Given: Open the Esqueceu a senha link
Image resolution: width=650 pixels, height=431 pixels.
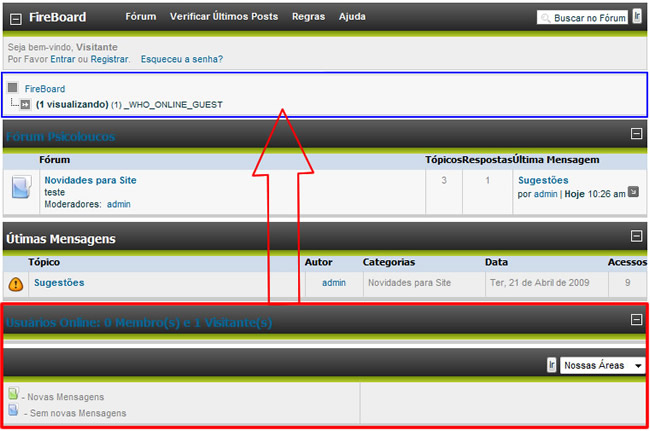Looking at the screenshot, I should click(x=181, y=59).
